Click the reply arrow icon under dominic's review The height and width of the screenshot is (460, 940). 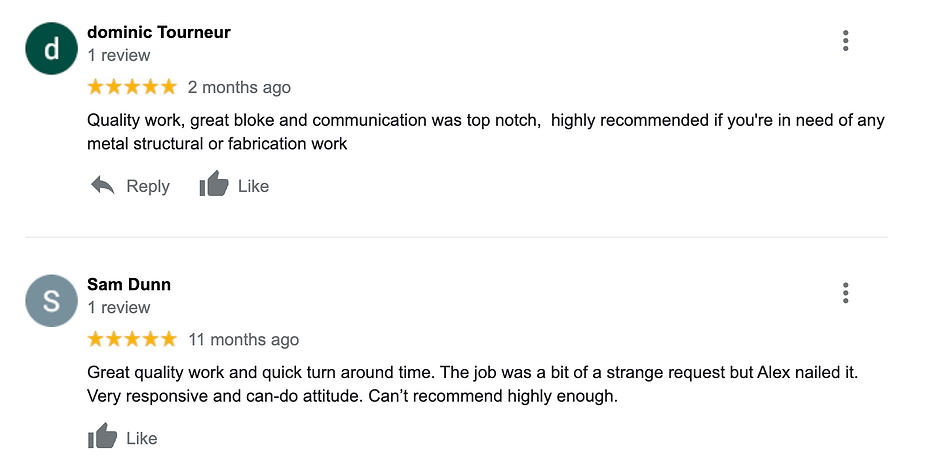pos(103,185)
